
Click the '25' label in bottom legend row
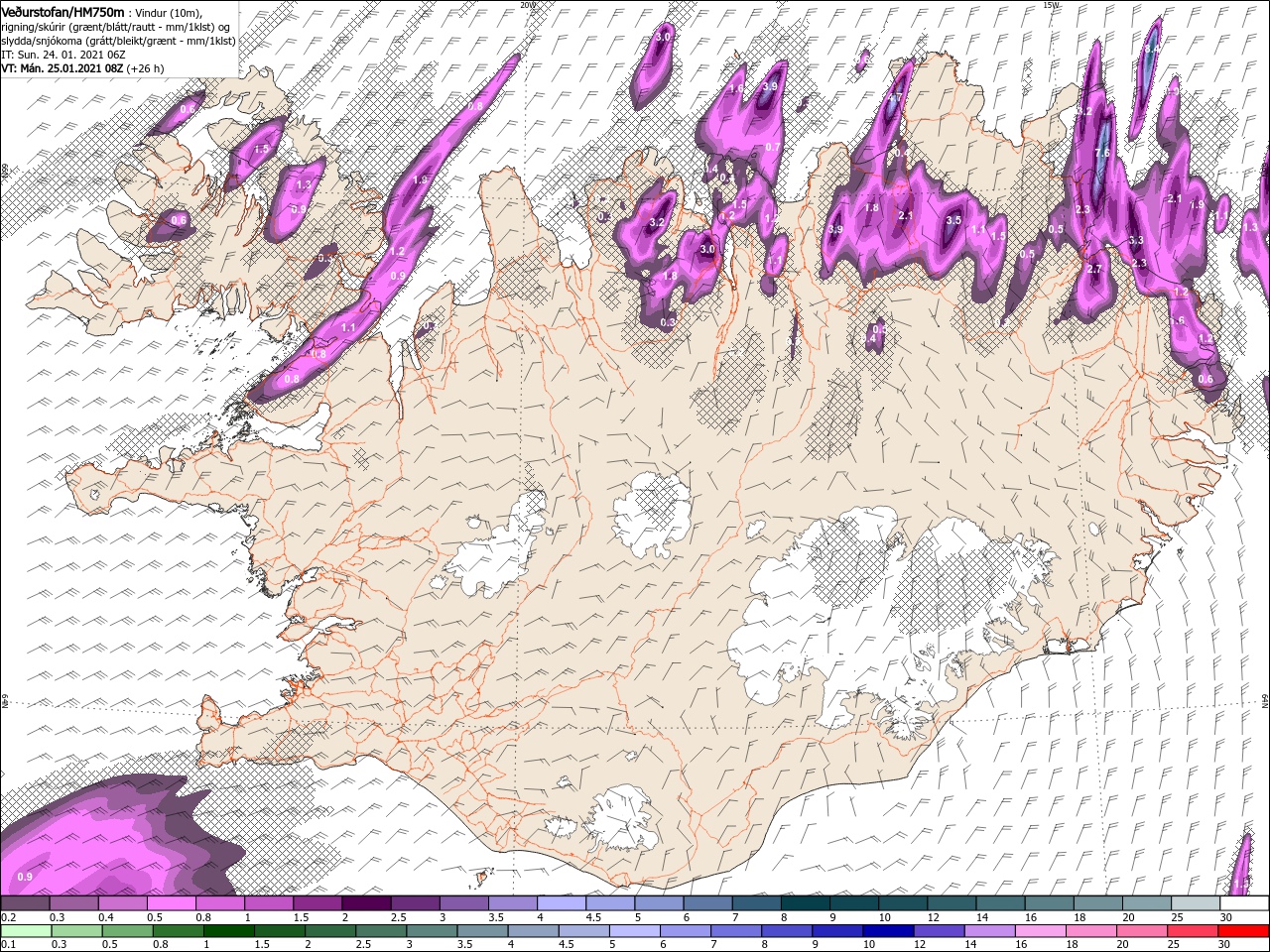(x=1174, y=944)
